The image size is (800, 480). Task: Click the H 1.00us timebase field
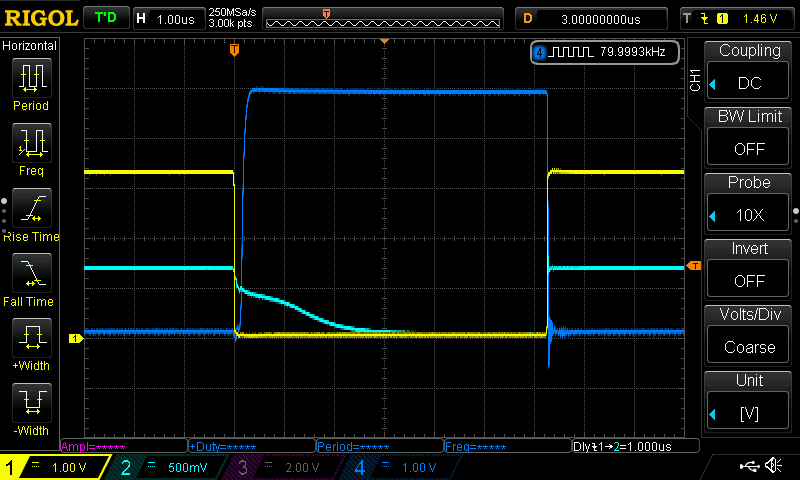click(x=169, y=19)
